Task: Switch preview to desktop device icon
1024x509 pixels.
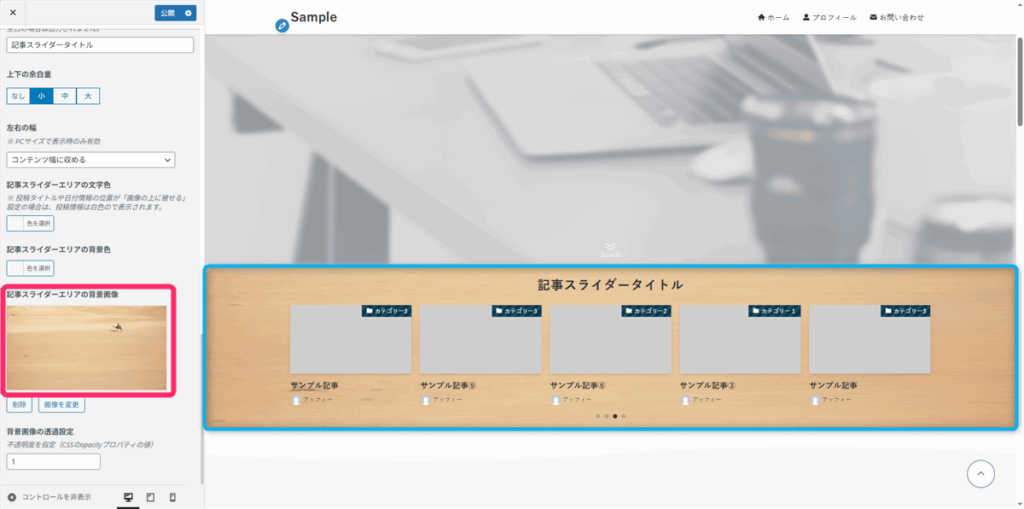Action: [x=128, y=498]
